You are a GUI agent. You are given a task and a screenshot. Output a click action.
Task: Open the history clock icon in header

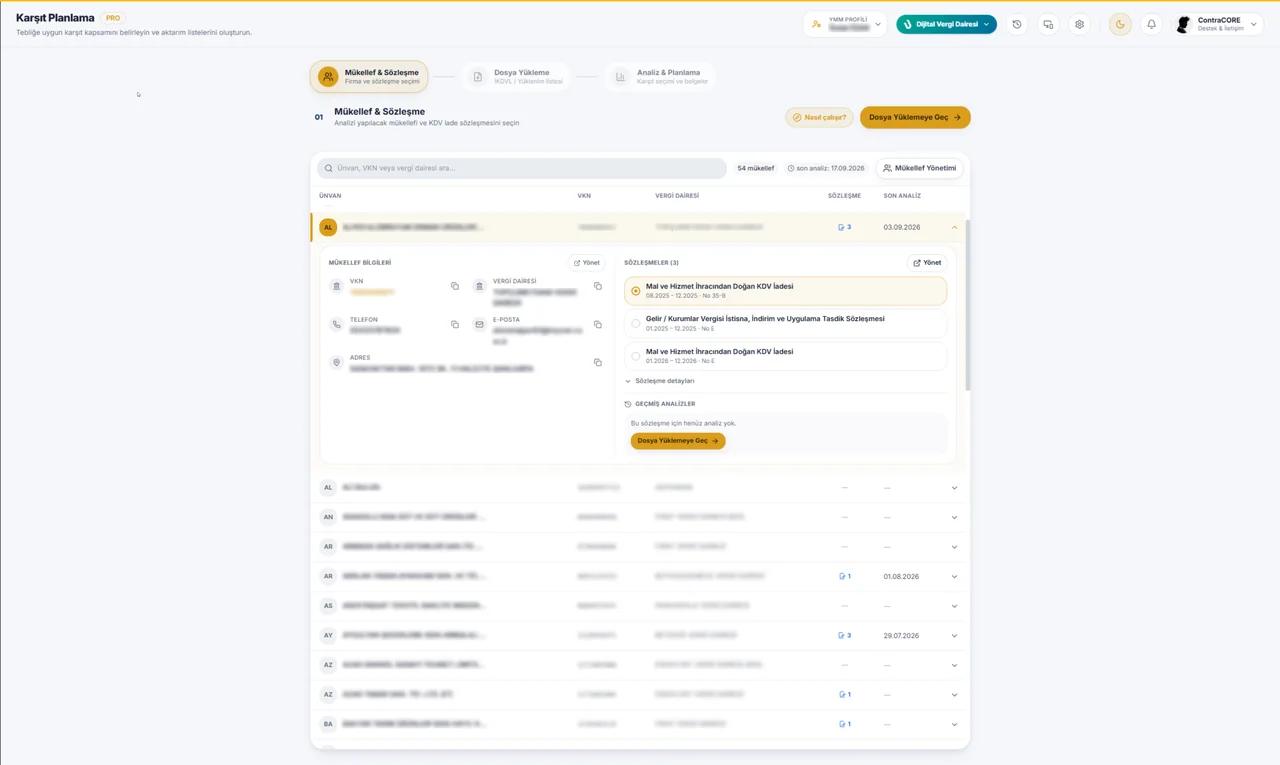click(1017, 25)
